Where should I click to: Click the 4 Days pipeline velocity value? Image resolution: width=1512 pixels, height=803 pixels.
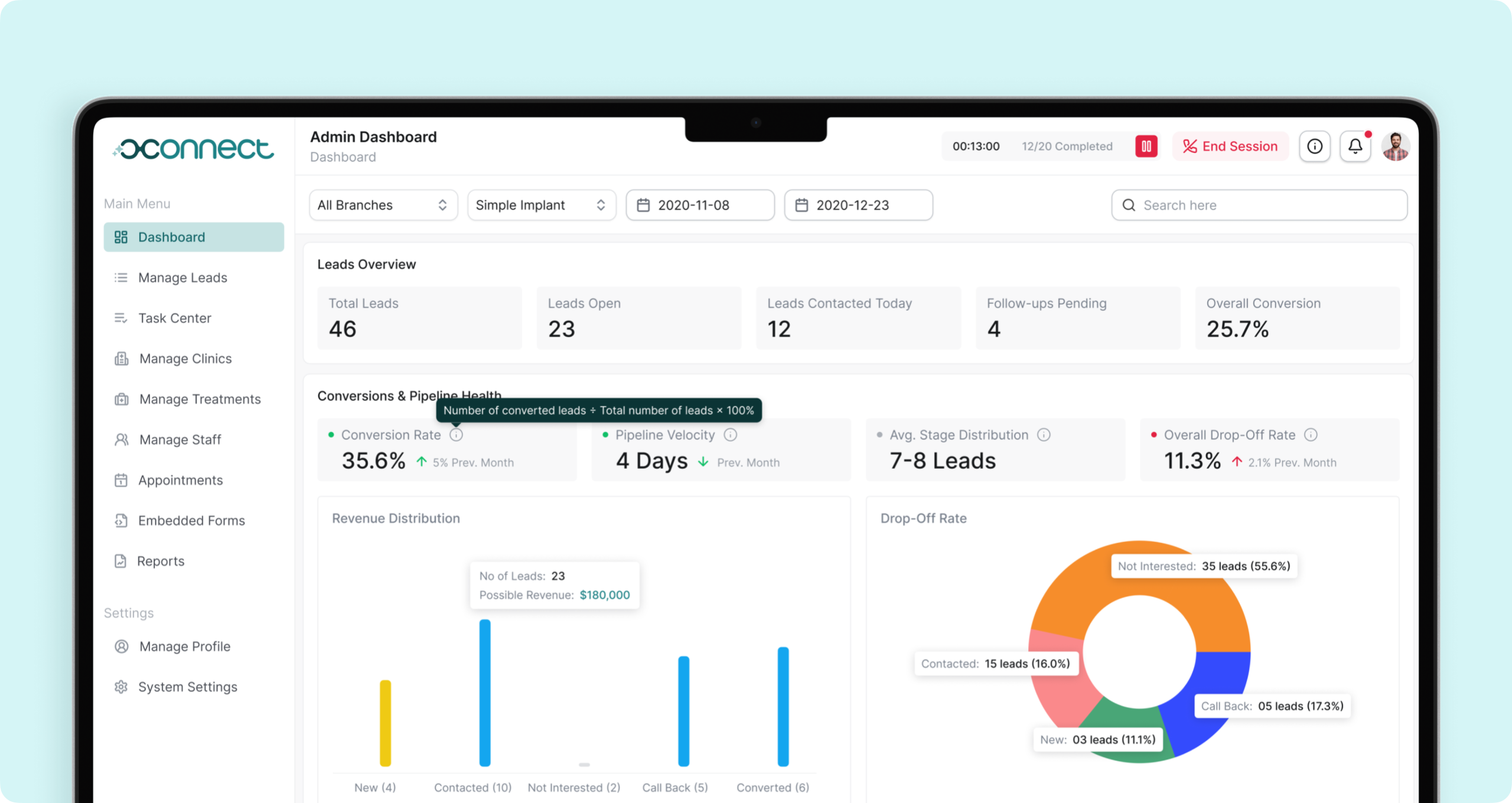pos(652,461)
